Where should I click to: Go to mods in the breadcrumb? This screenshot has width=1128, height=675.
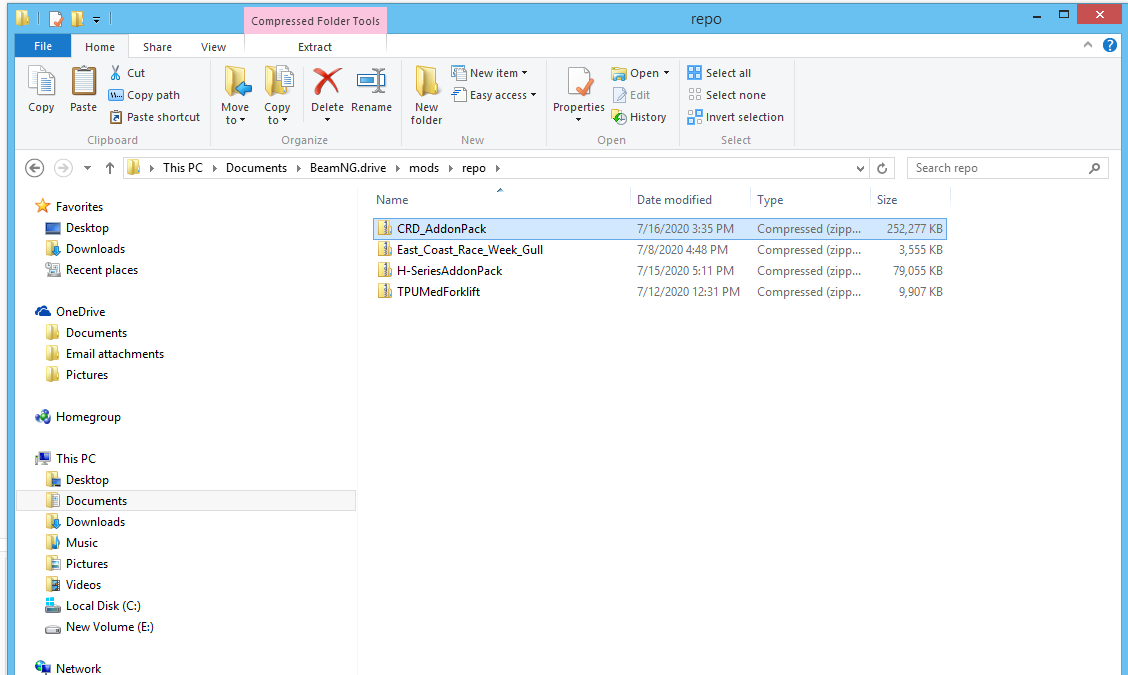pos(424,168)
